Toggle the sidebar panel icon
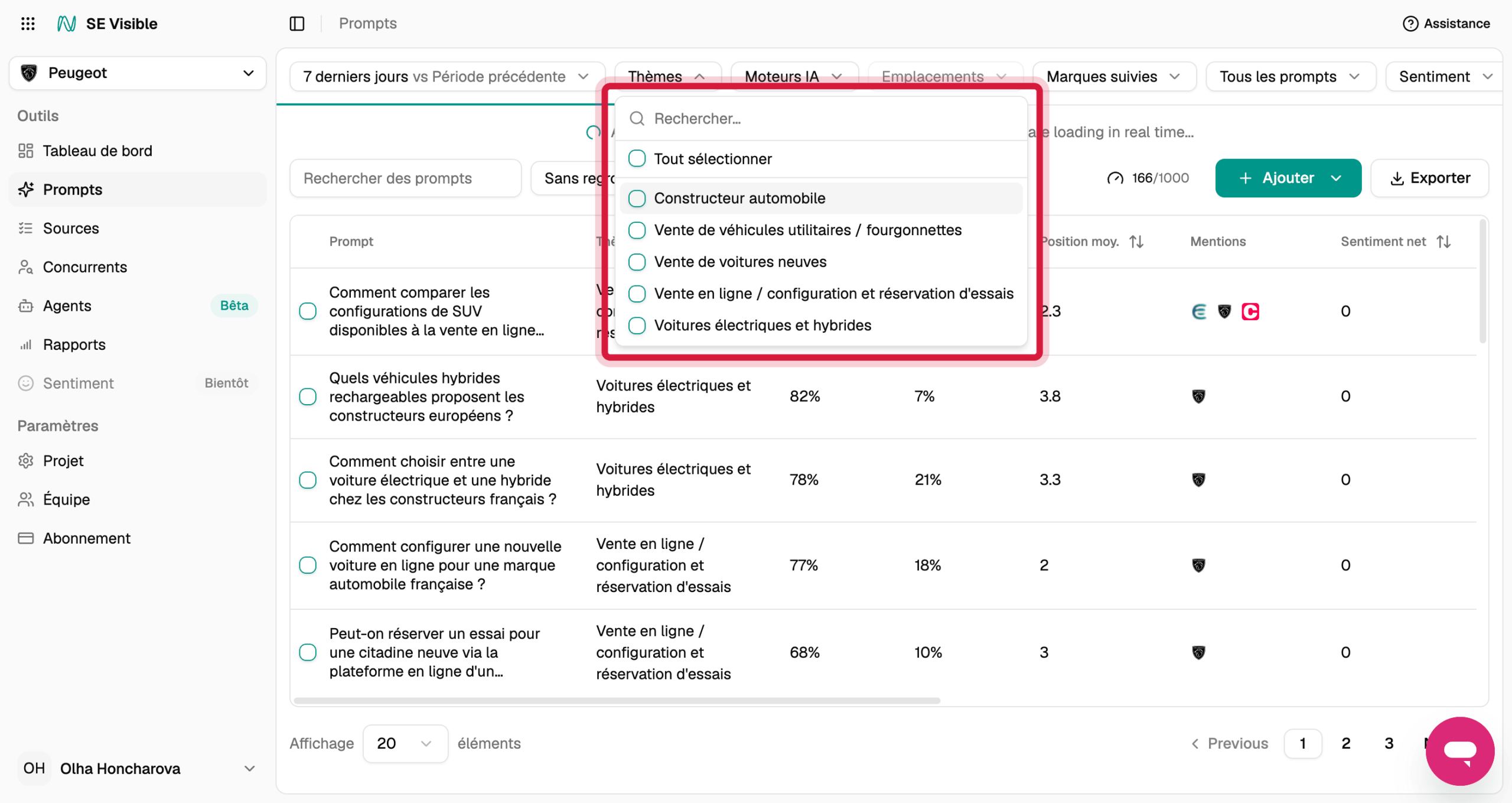1512x803 pixels. tap(297, 24)
